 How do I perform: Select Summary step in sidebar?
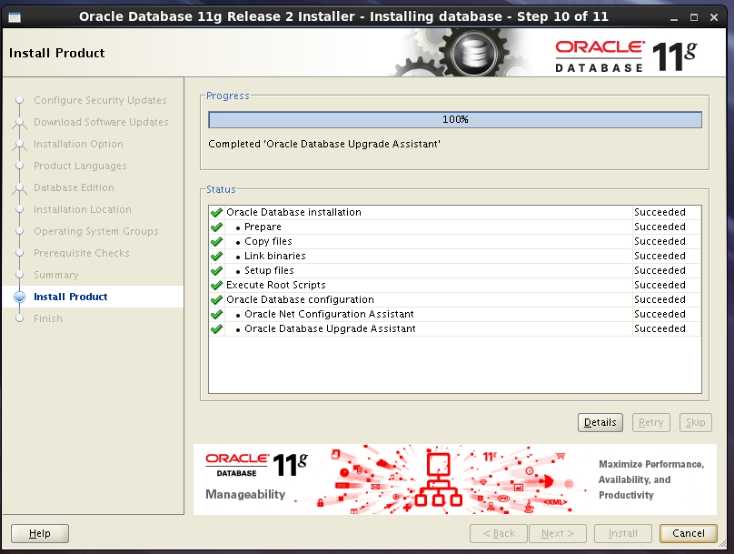(56, 275)
